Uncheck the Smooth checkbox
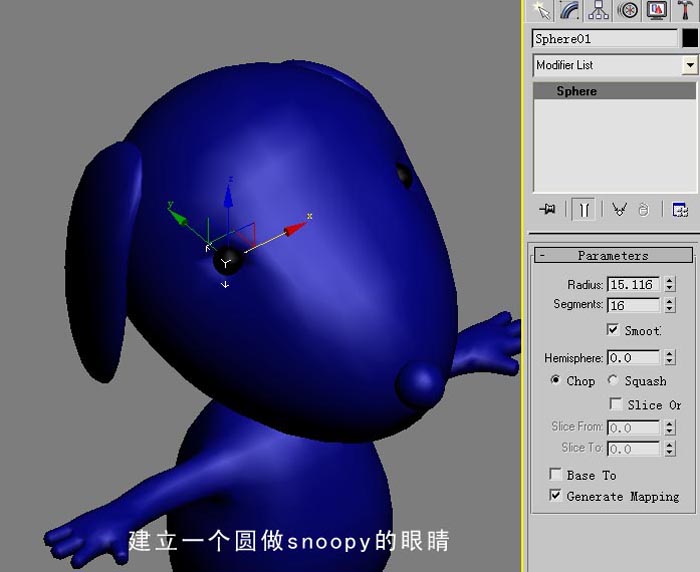Screen dimensions: 700x572 click(613, 330)
